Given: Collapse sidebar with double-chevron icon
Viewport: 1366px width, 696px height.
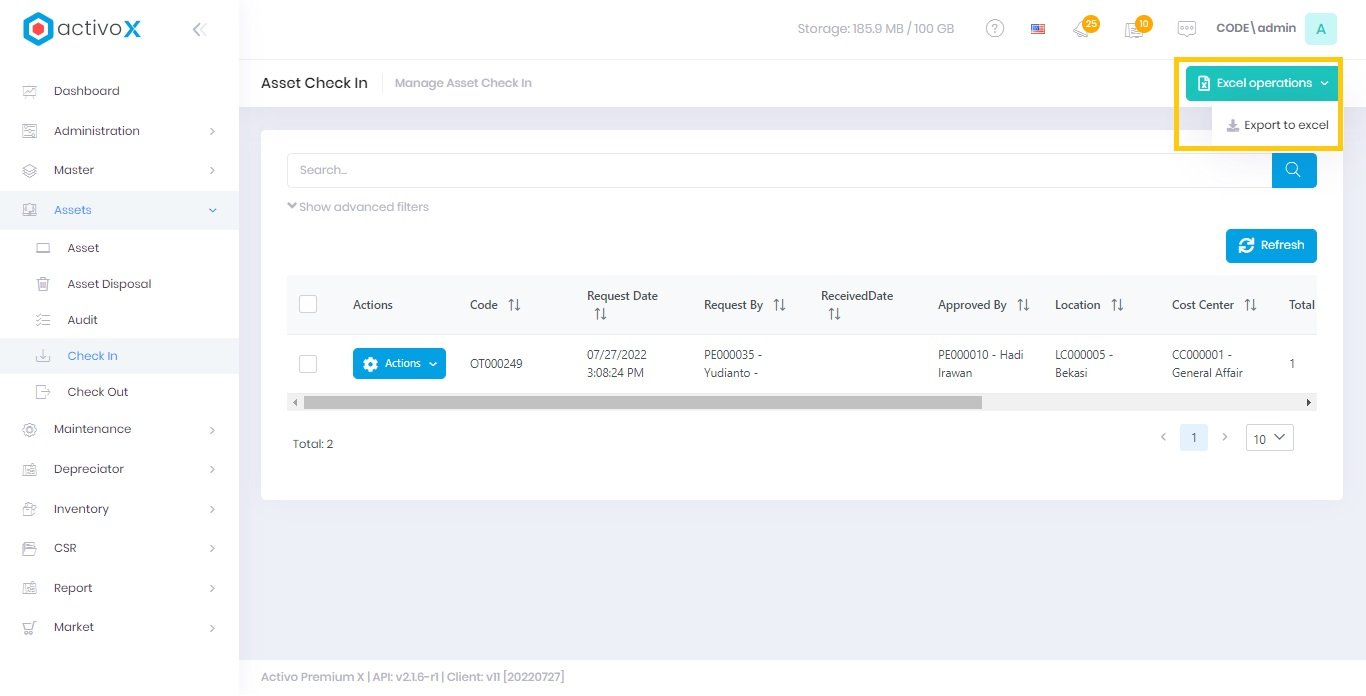Looking at the screenshot, I should pyautogui.click(x=199, y=30).
